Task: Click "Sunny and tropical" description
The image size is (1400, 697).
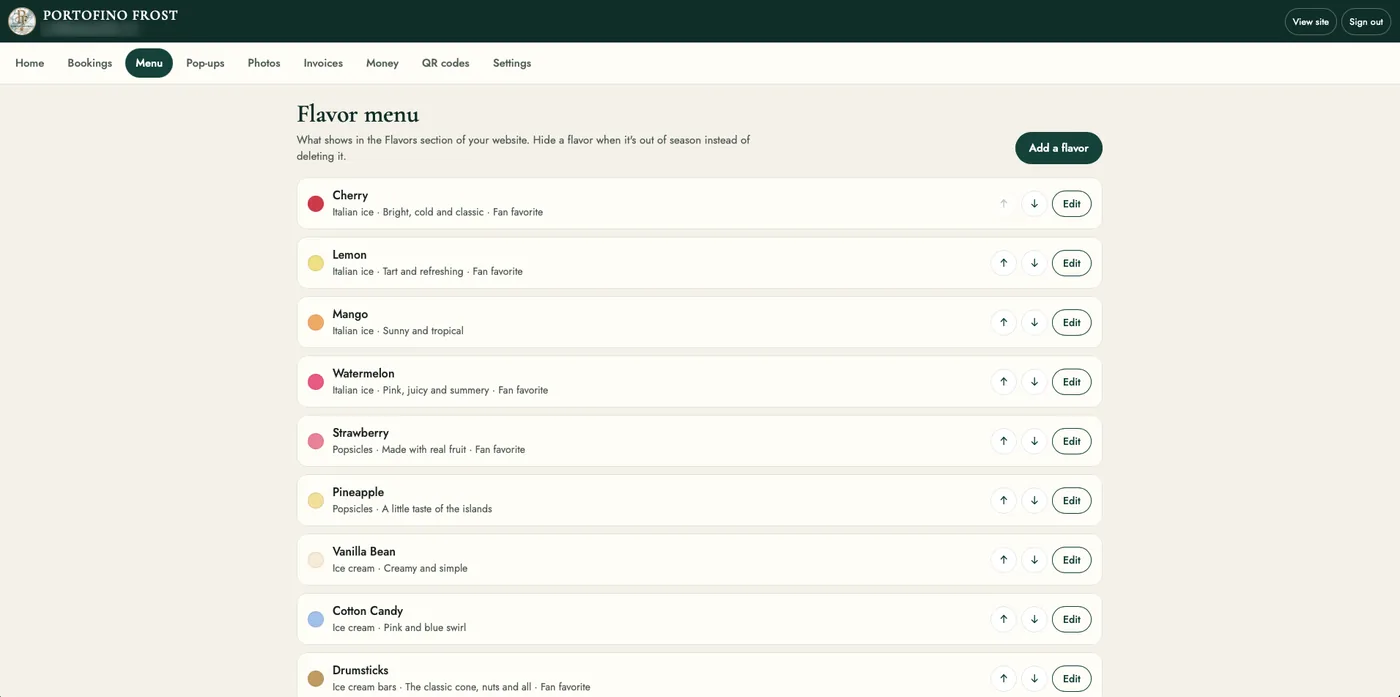Action: [423, 331]
